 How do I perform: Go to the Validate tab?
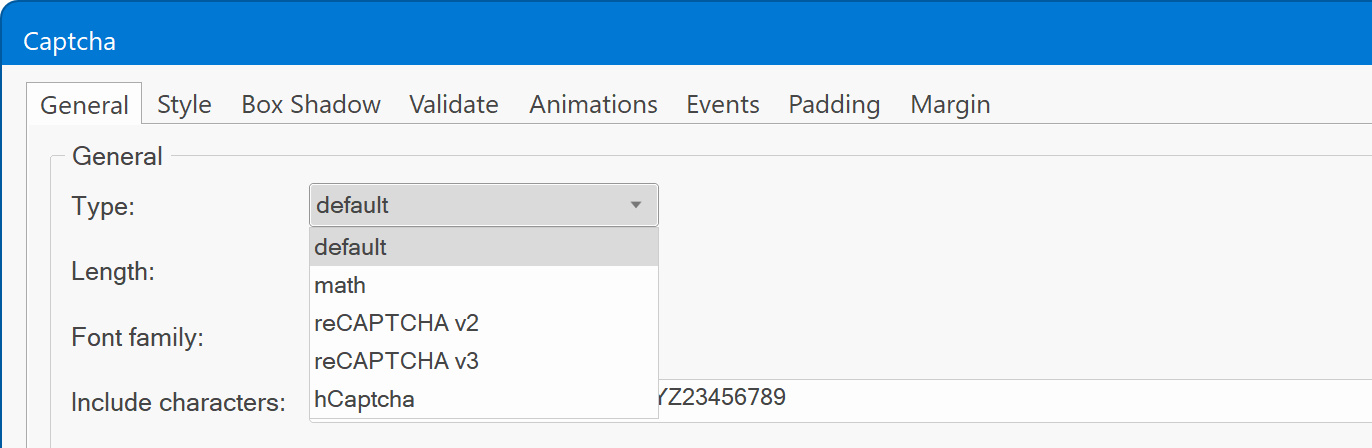(x=453, y=105)
